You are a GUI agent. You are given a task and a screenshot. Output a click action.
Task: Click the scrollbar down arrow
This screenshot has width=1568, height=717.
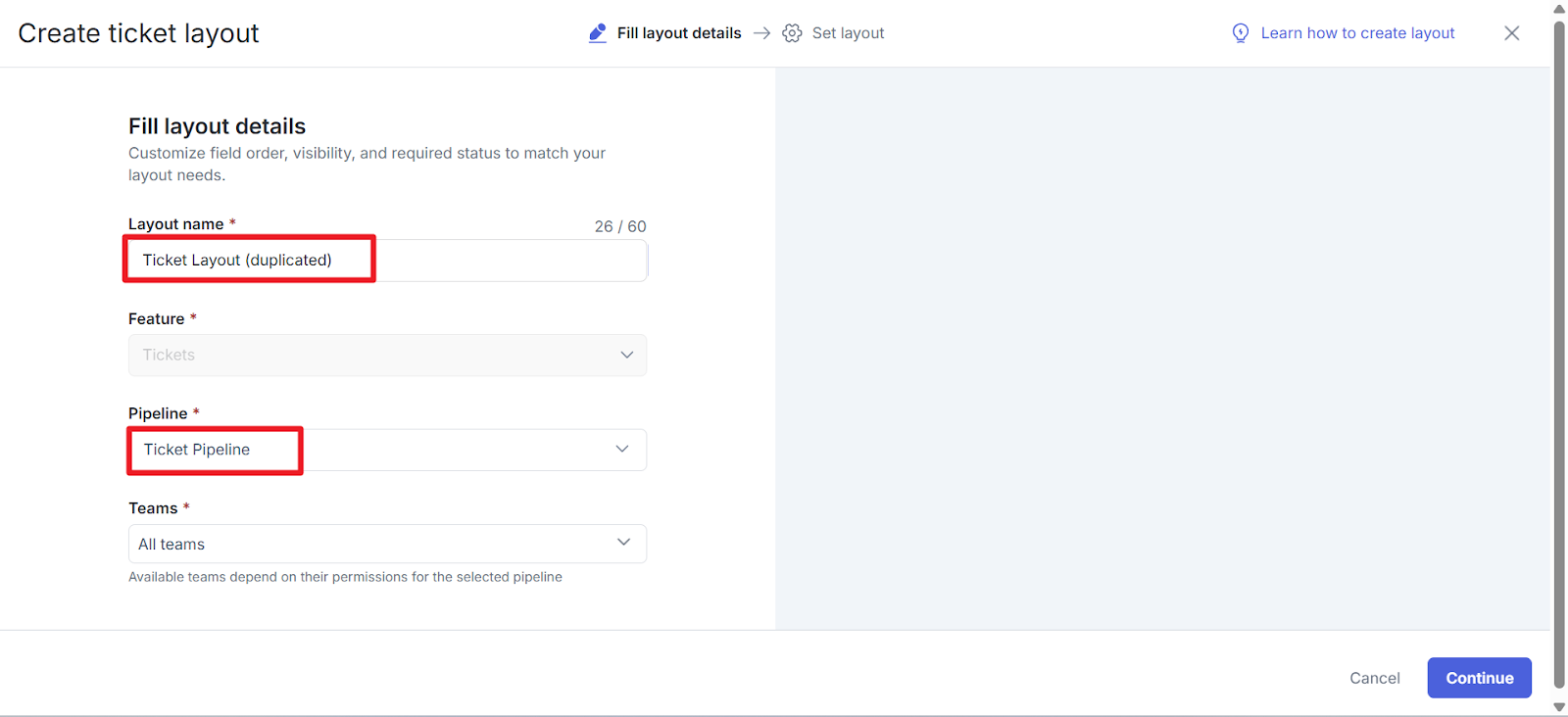[x=1559, y=707]
